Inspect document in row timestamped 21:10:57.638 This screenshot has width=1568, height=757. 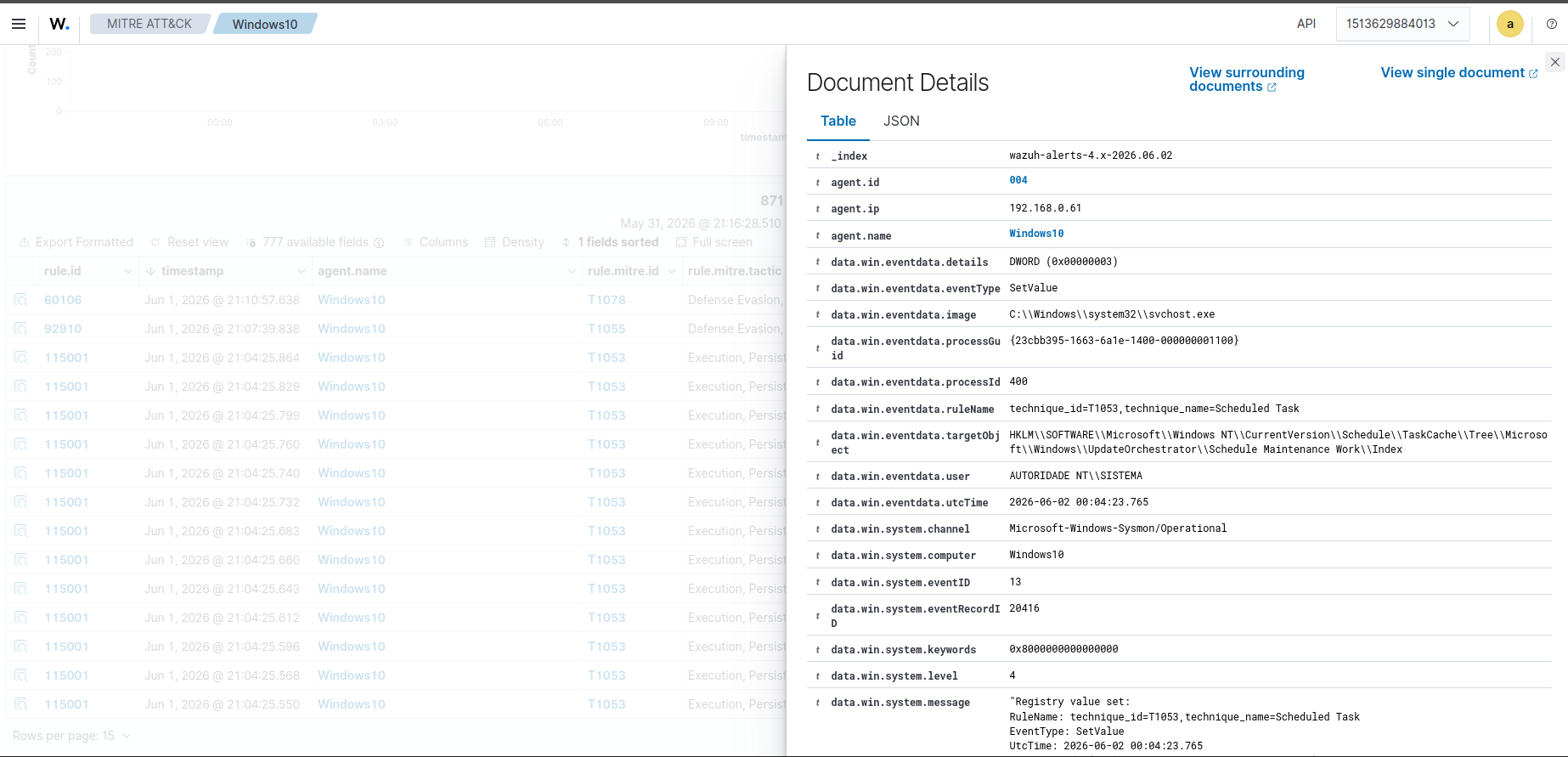click(20, 300)
